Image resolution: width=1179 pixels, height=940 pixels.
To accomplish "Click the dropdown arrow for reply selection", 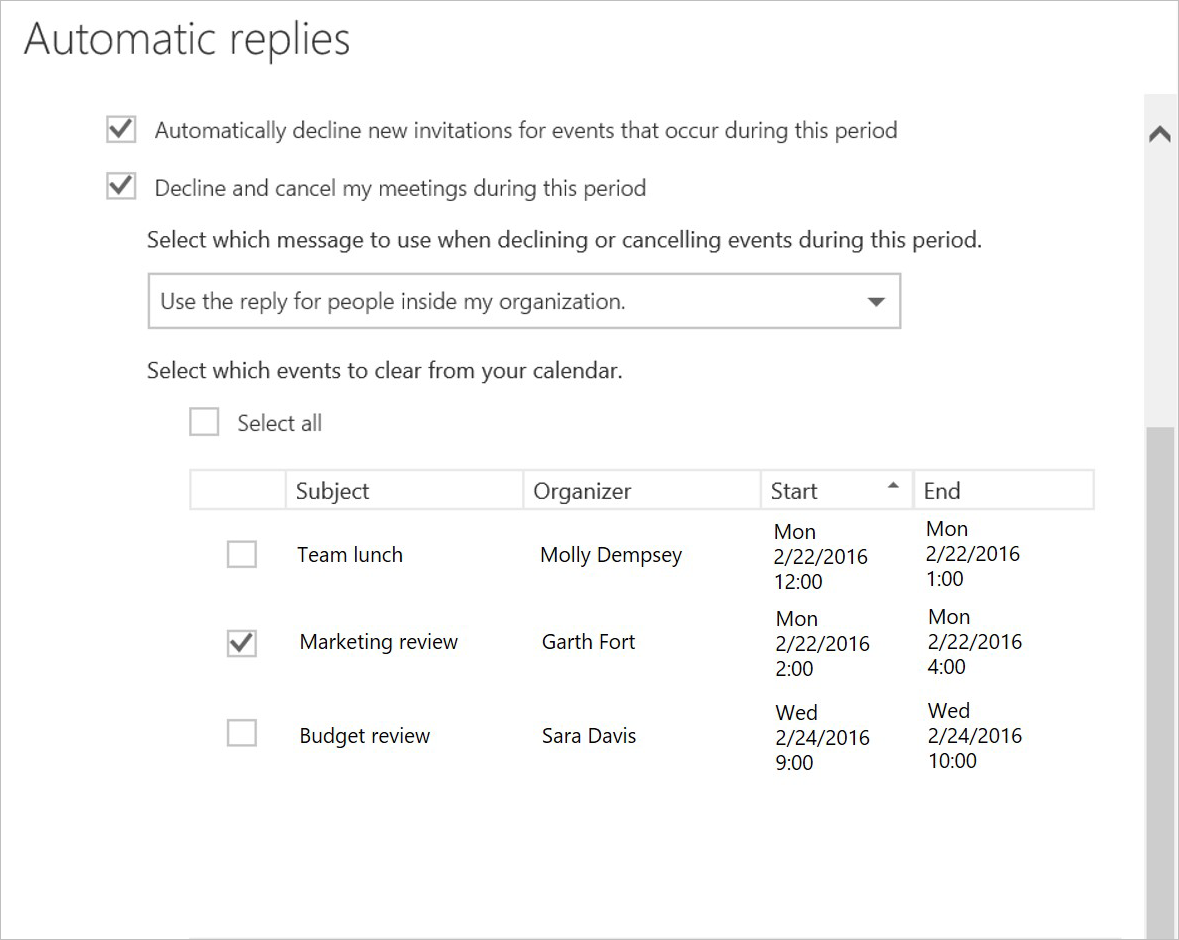I will click(x=876, y=302).
